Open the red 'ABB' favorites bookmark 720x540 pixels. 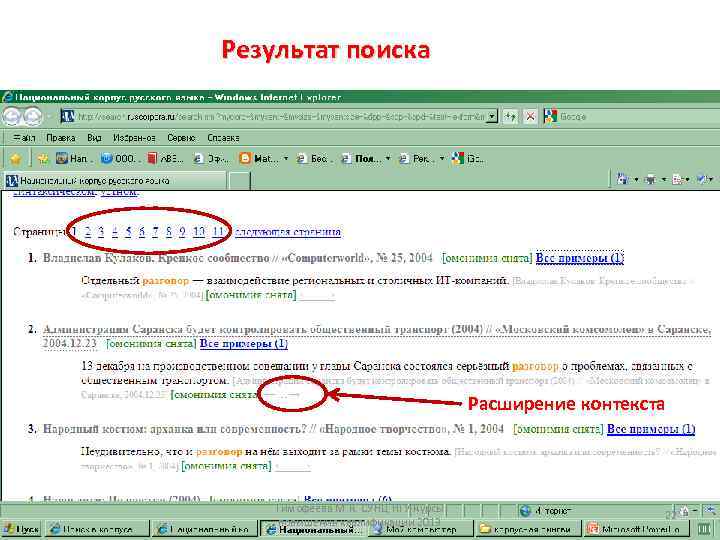tap(165, 159)
